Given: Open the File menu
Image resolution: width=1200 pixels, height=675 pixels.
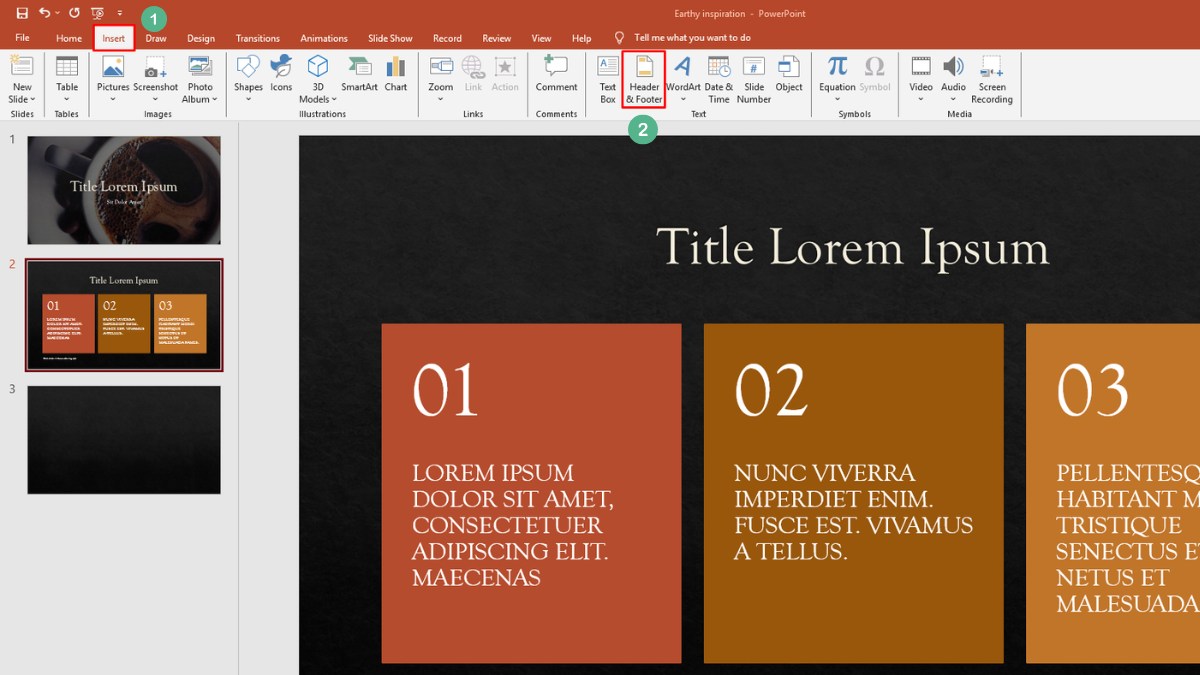Looking at the screenshot, I should click(x=22, y=38).
